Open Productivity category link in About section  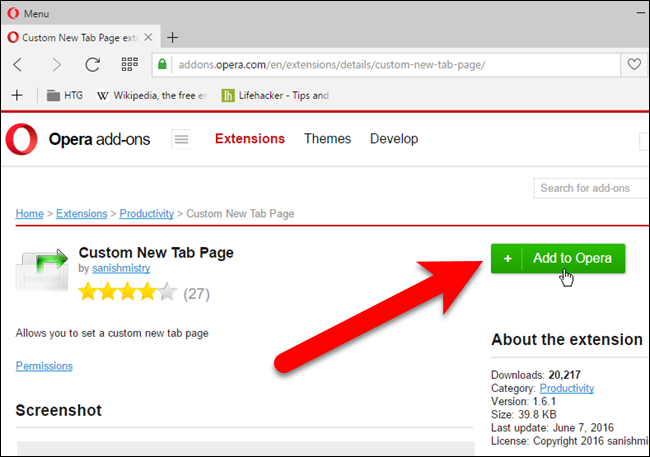[x=567, y=388]
